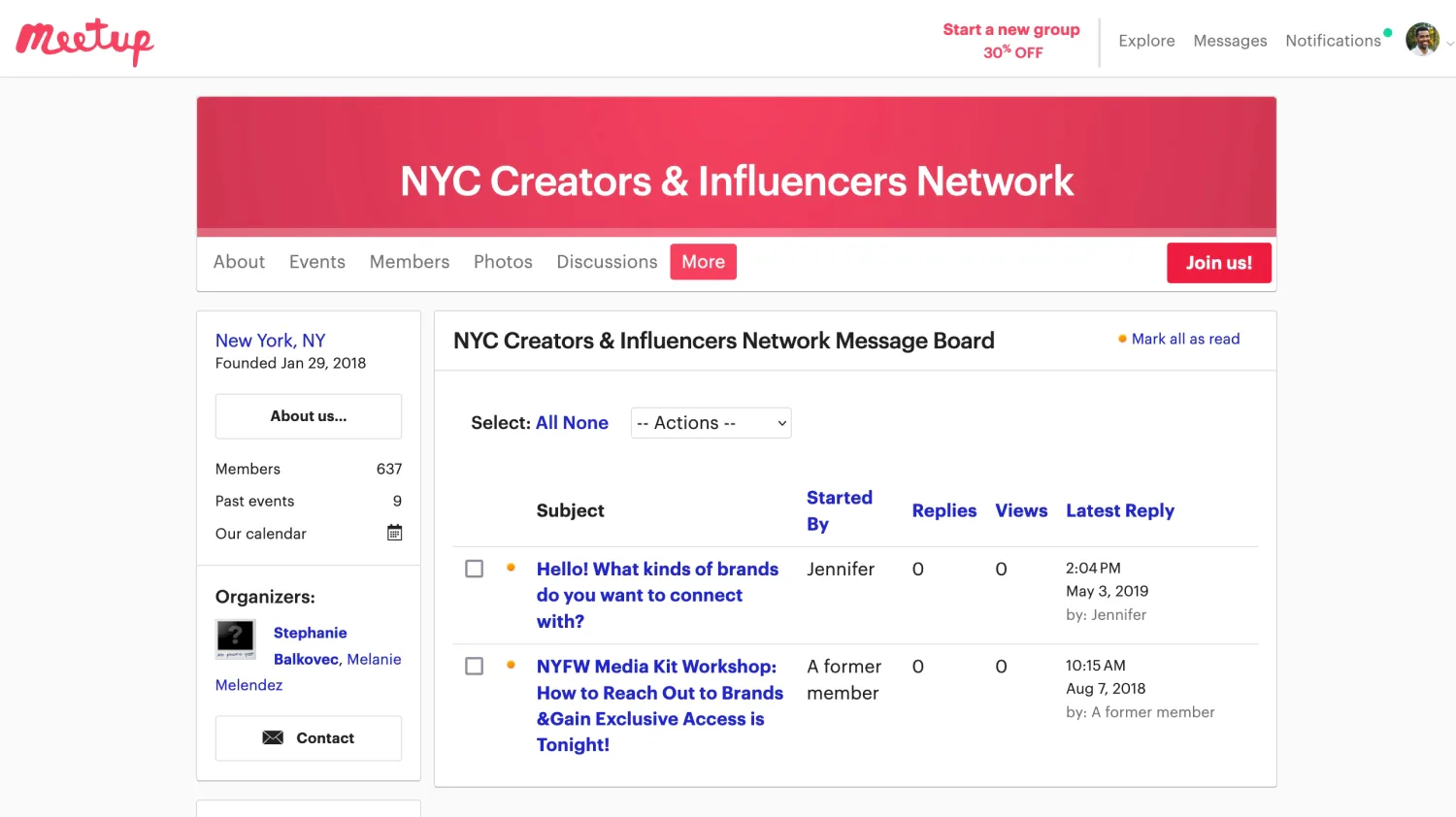1456x817 pixels.
Task: Click Mark all as read
Action: click(1184, 339)
